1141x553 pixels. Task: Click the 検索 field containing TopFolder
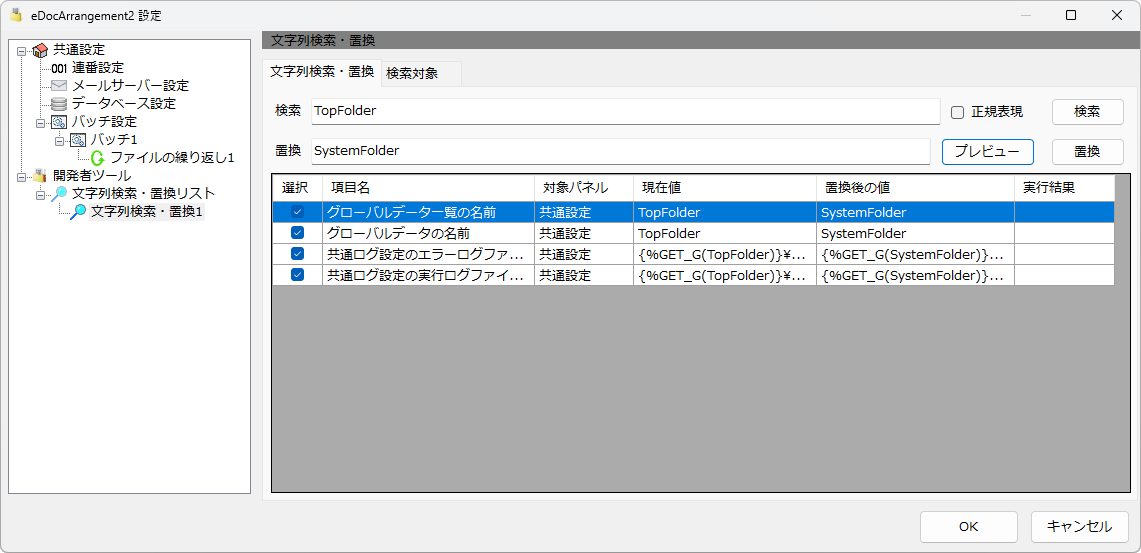[626, 111]
